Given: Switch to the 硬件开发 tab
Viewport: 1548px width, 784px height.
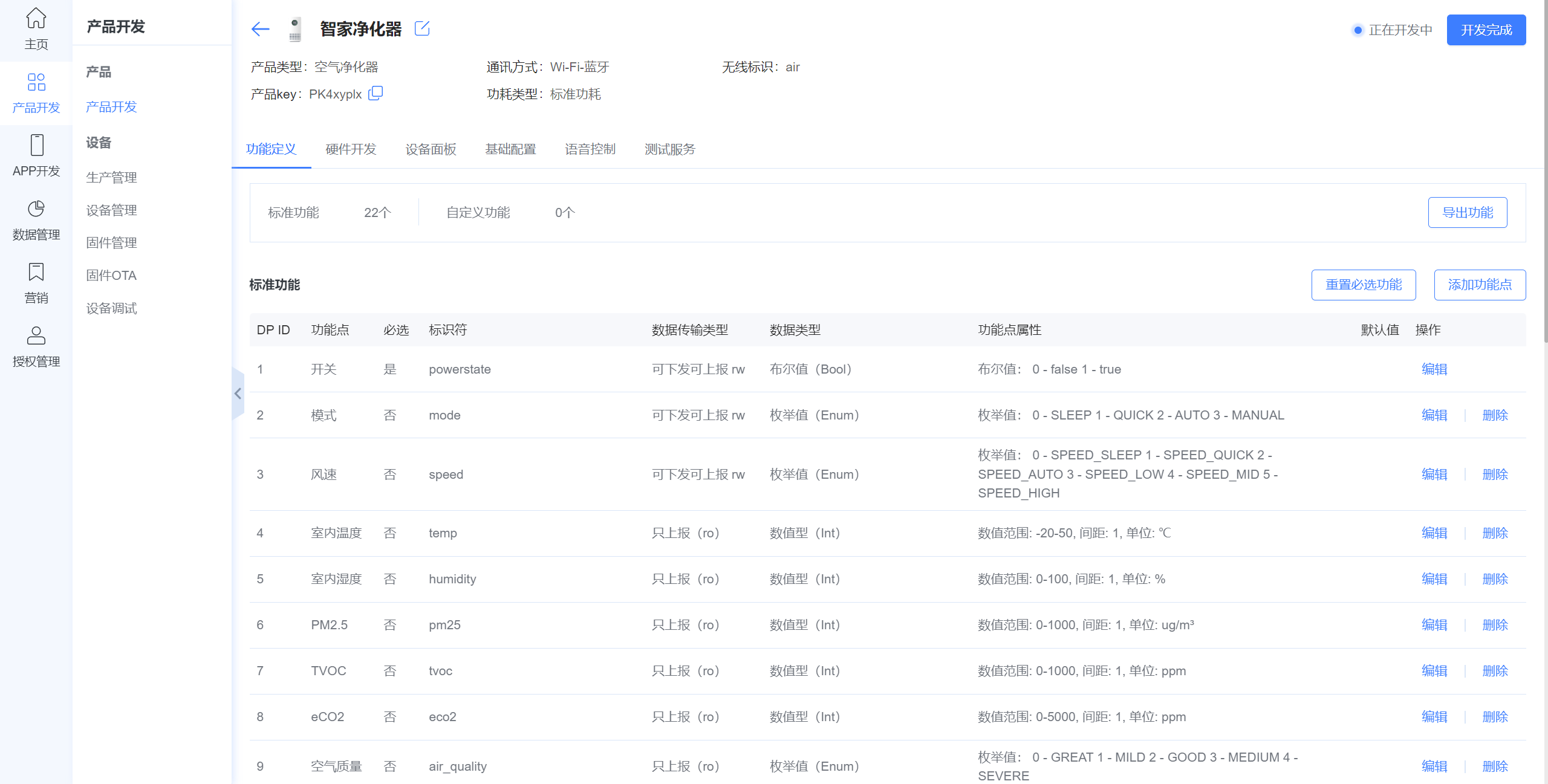Looking at the screenshot, I should tap(351, 149).
